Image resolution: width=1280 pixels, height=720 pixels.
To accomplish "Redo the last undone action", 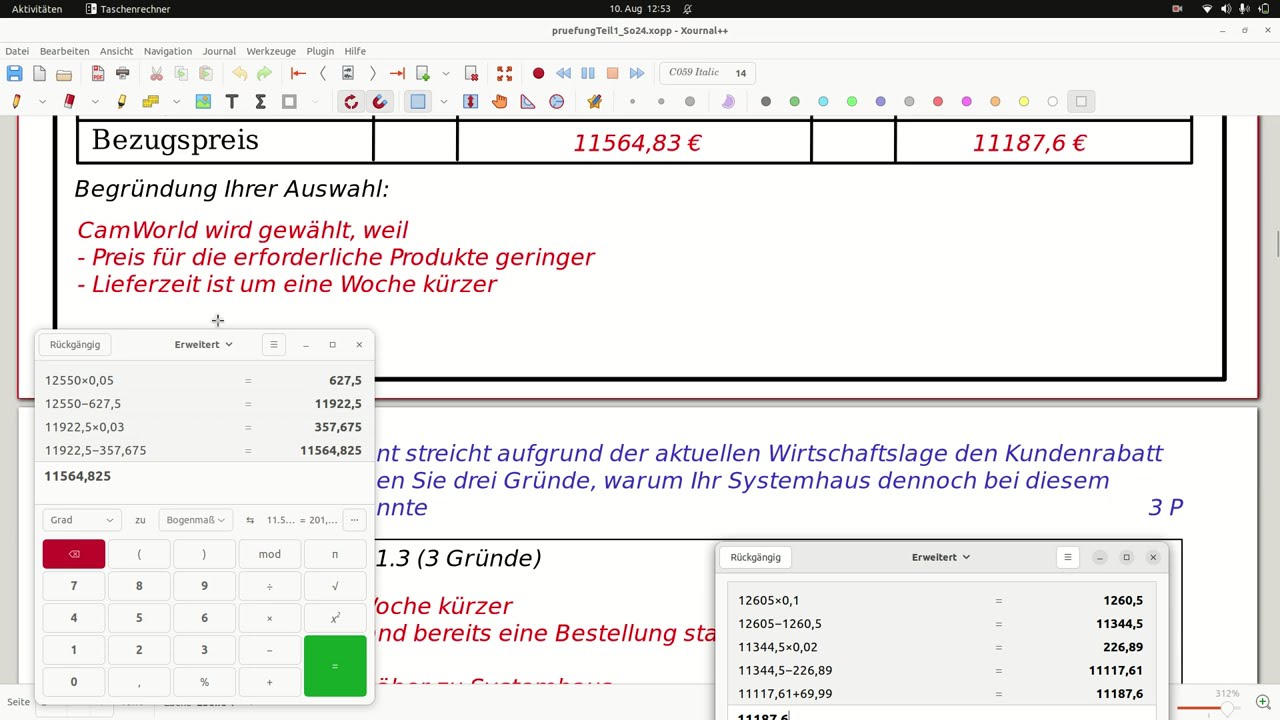I will pos(264,73).
